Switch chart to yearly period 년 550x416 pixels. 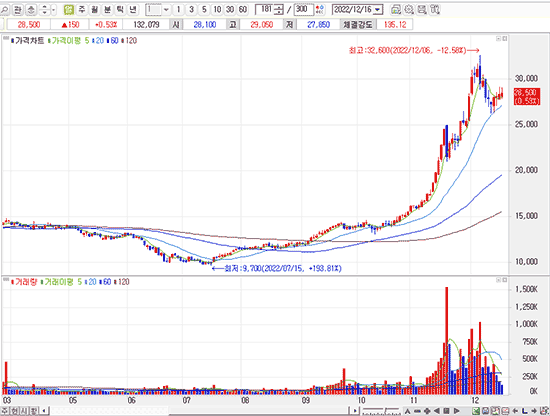coord(133,9)
